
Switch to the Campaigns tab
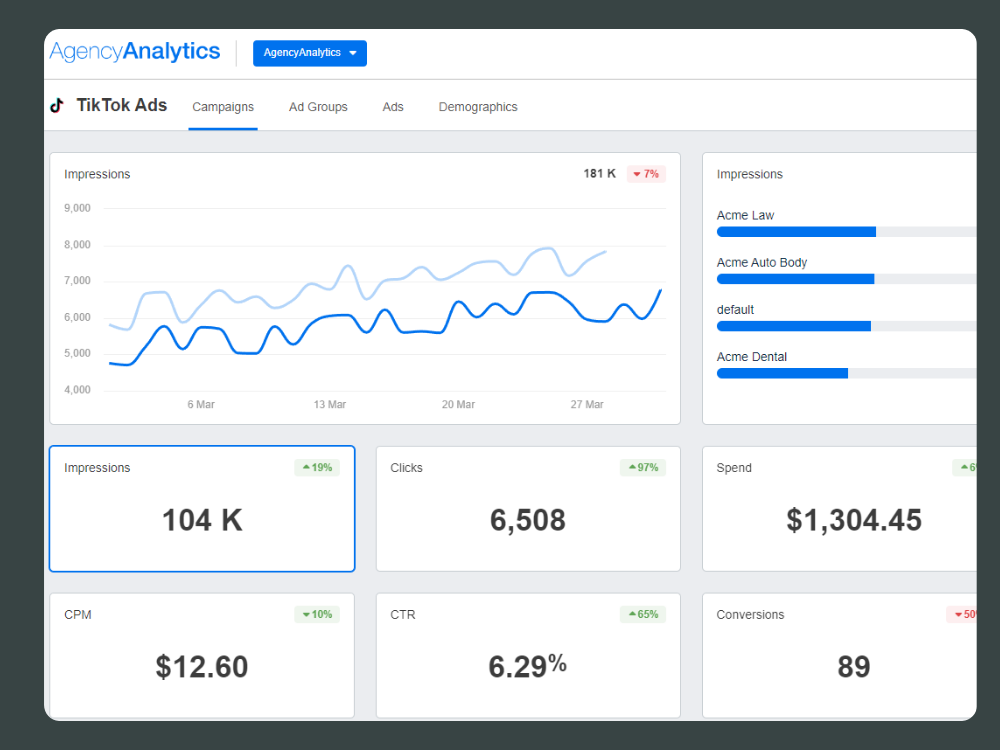(223, 107)
